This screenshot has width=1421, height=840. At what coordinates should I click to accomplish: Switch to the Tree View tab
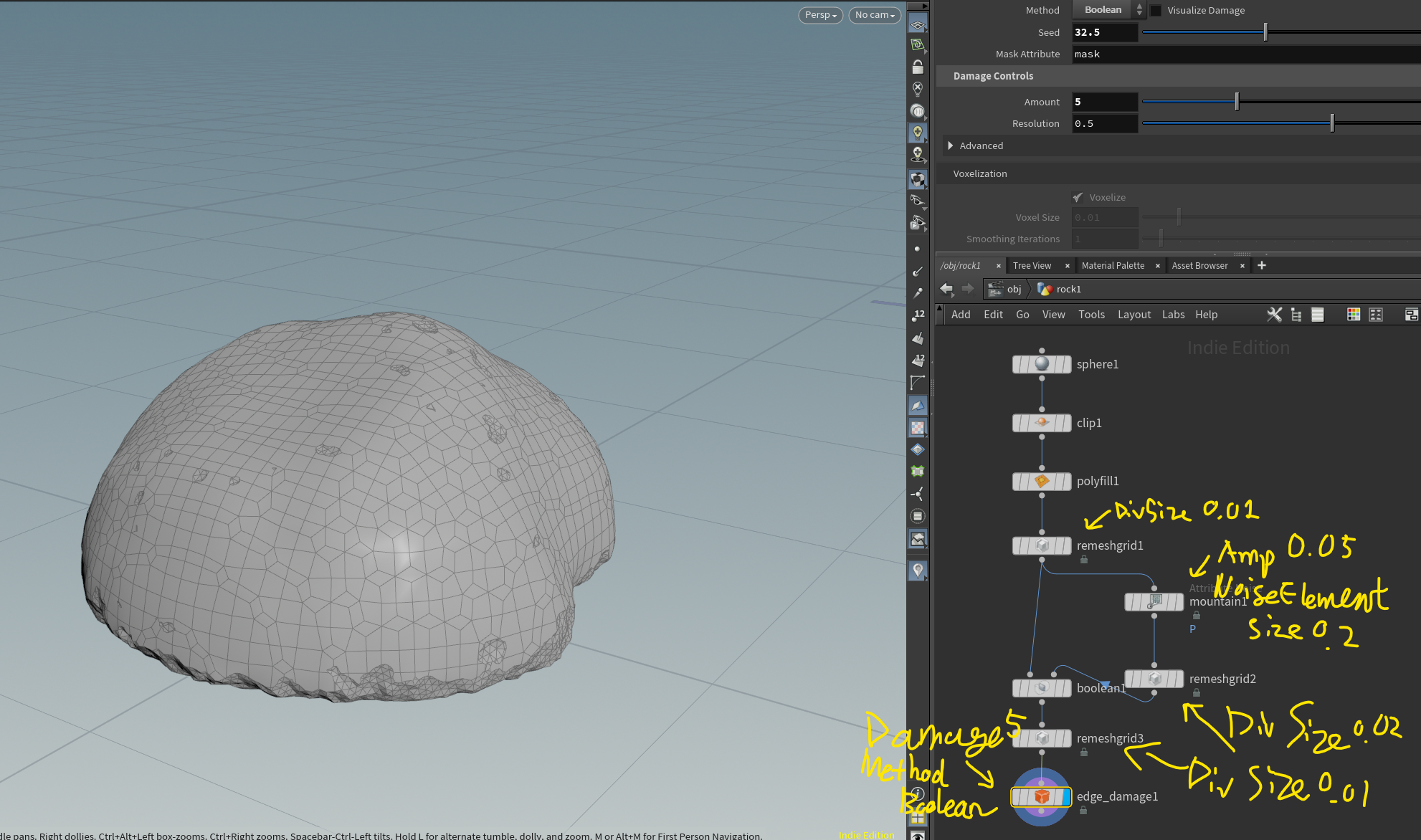(x=1032, y=266)
